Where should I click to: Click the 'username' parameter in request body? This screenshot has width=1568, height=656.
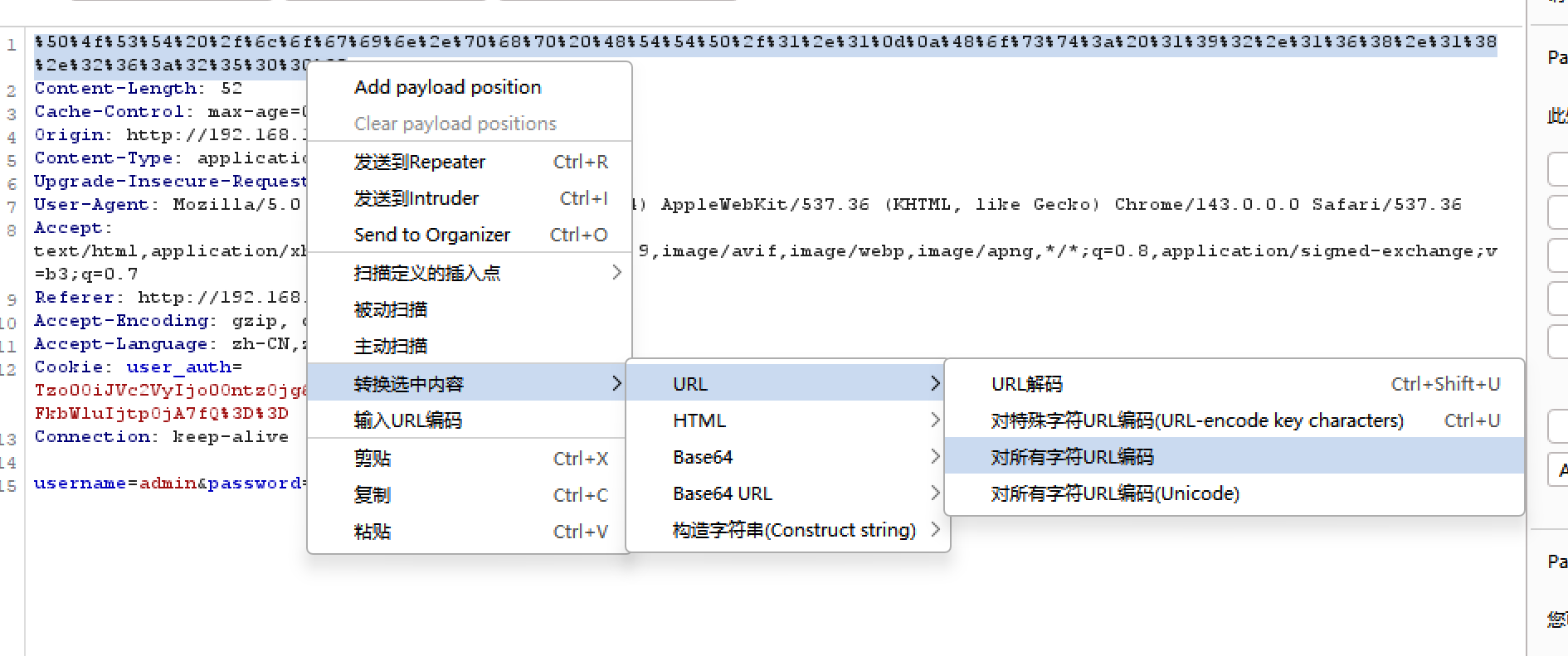click(x=80, y=483)
